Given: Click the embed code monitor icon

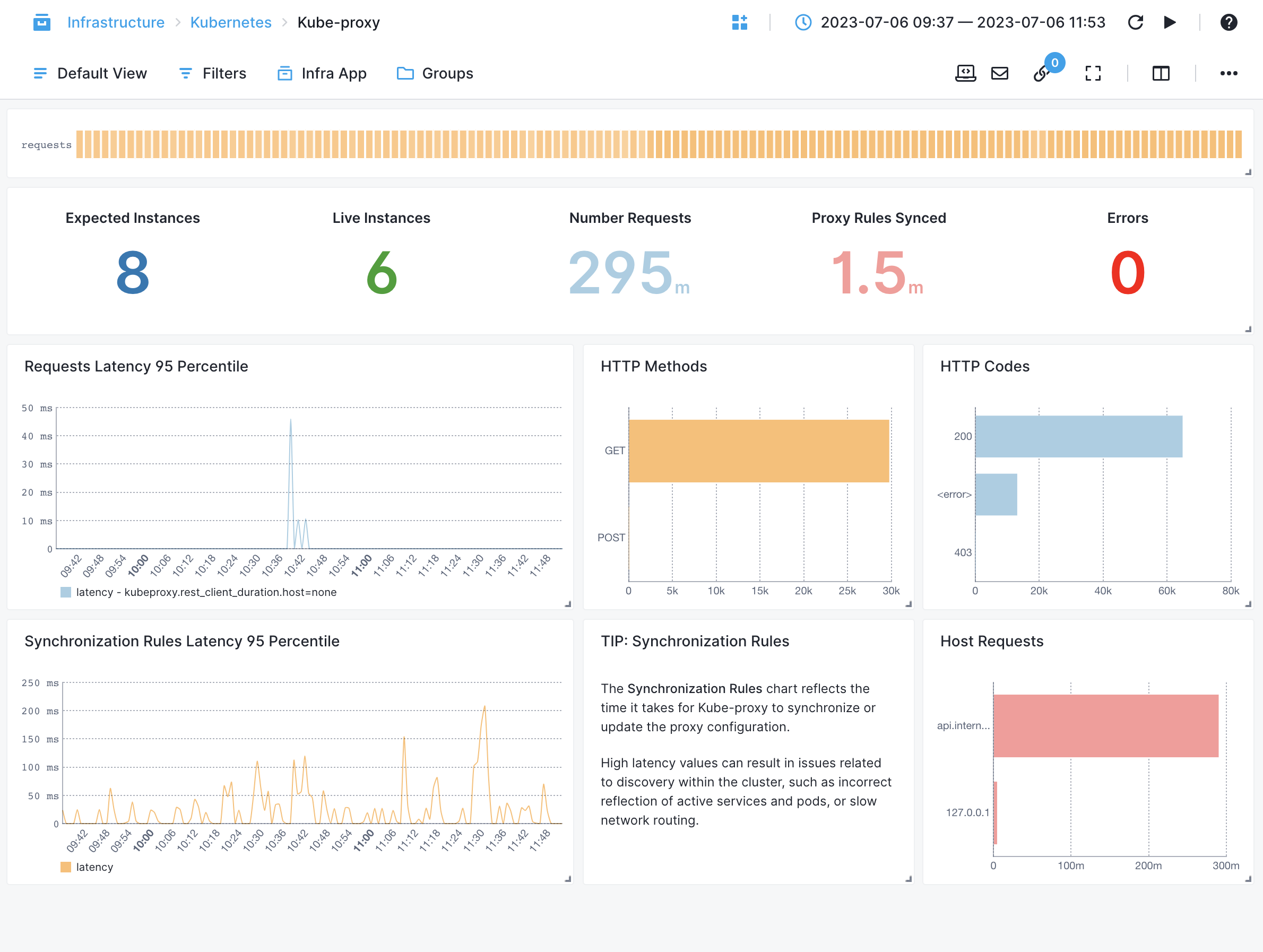Looking at the screenshot, I should click(x=965, y=73).
